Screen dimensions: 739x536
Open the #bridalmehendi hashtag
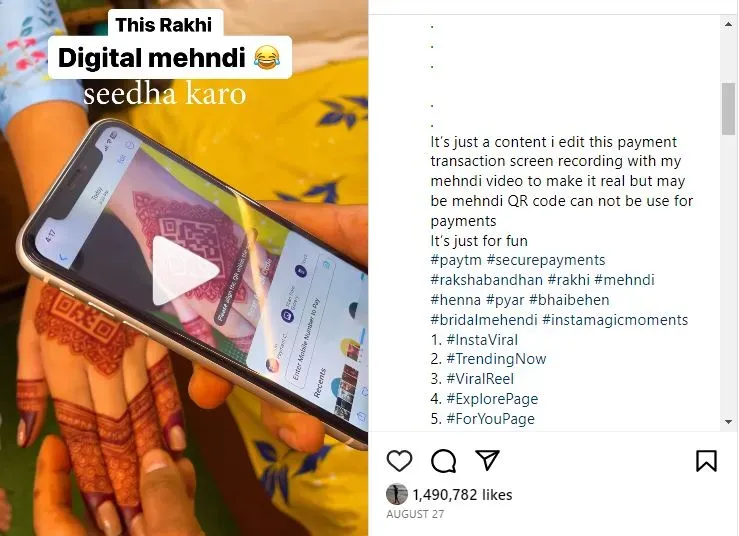coord(484,320)
